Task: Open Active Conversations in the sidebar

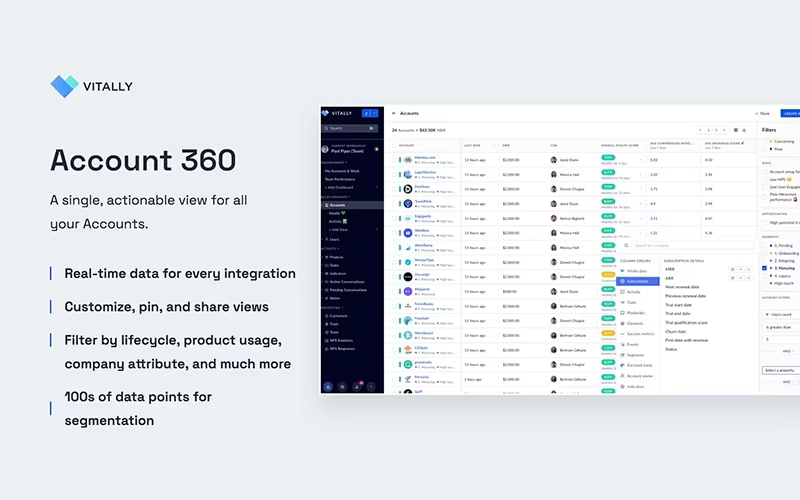Action: click(x=345, y=282)
